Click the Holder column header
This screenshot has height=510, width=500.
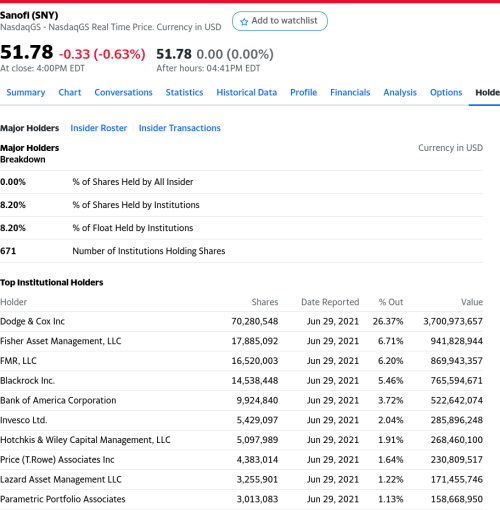13,302
